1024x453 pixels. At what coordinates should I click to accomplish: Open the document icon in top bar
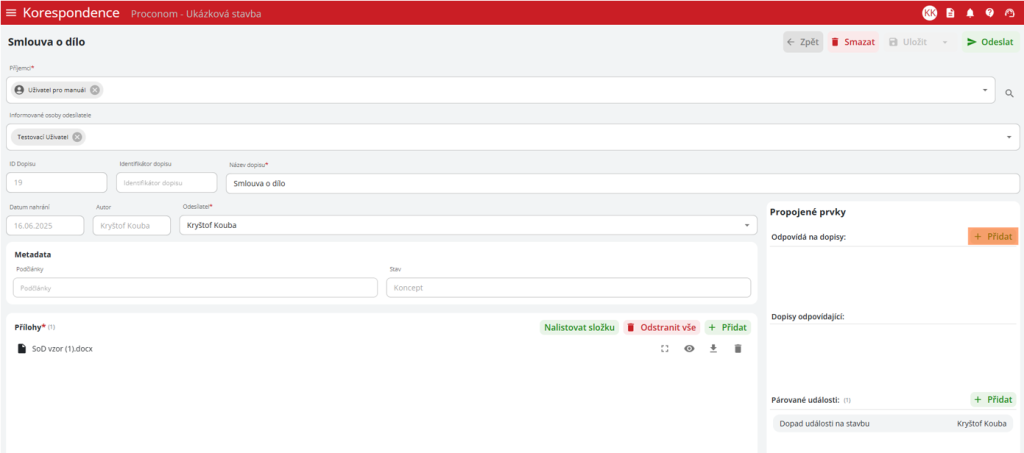tap(950, 13)
